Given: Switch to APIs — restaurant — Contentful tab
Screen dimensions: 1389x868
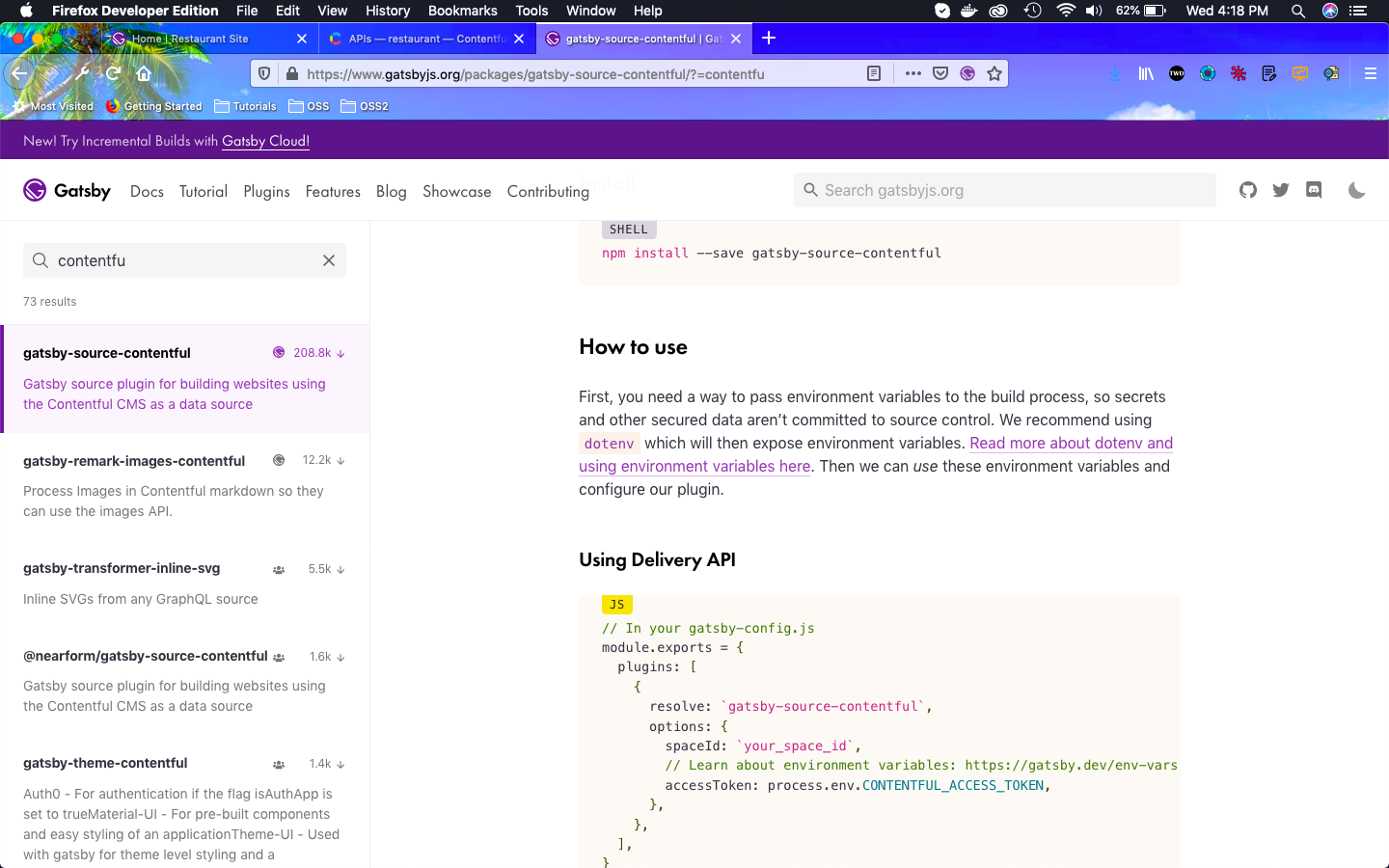Looking at the screenshot, I should tap(426, 39).
